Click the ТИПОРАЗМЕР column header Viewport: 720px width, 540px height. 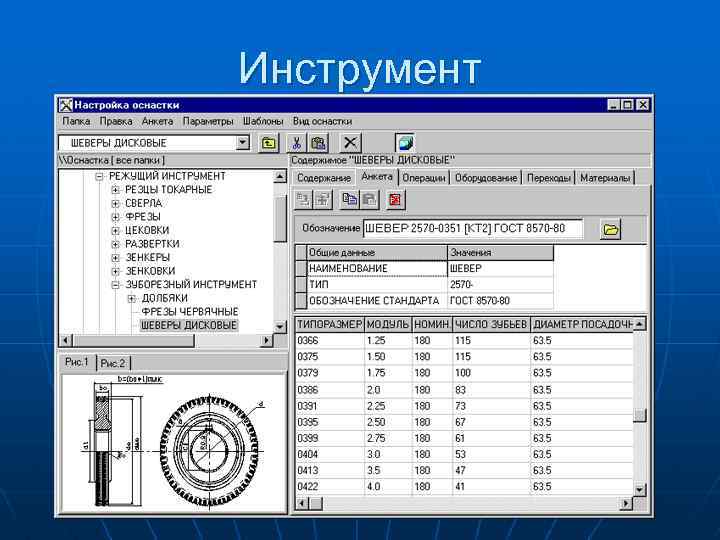tap(329, 325)
